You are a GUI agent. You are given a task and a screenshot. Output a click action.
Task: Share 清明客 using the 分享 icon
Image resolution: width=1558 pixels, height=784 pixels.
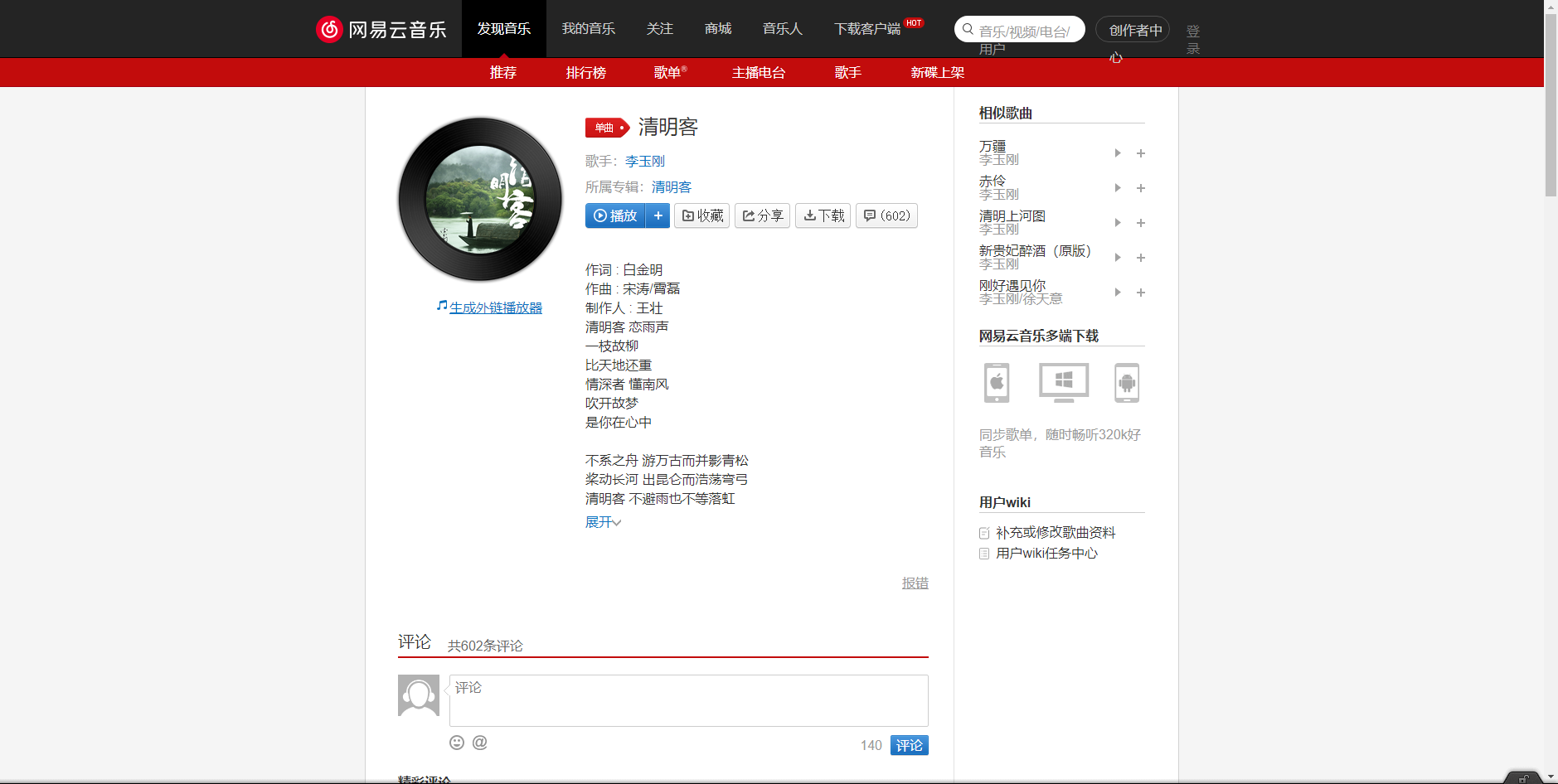point(761,215)
